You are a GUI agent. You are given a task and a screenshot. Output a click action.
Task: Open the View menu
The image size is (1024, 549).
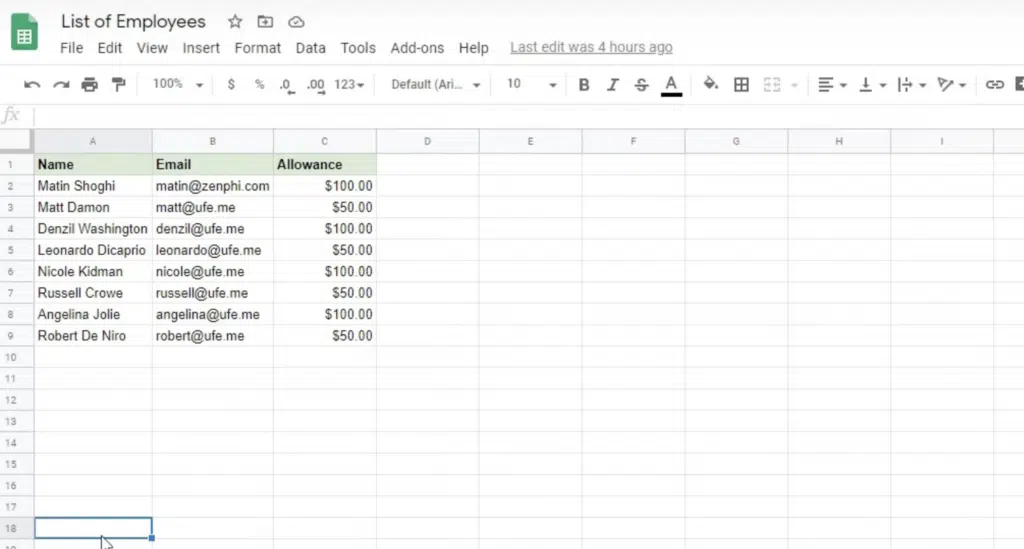[x=152, y=48]
